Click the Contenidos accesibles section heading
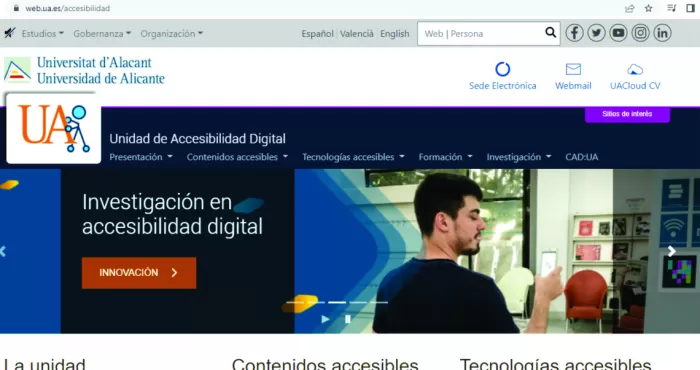The image size is (700, 370). point(325,364)
